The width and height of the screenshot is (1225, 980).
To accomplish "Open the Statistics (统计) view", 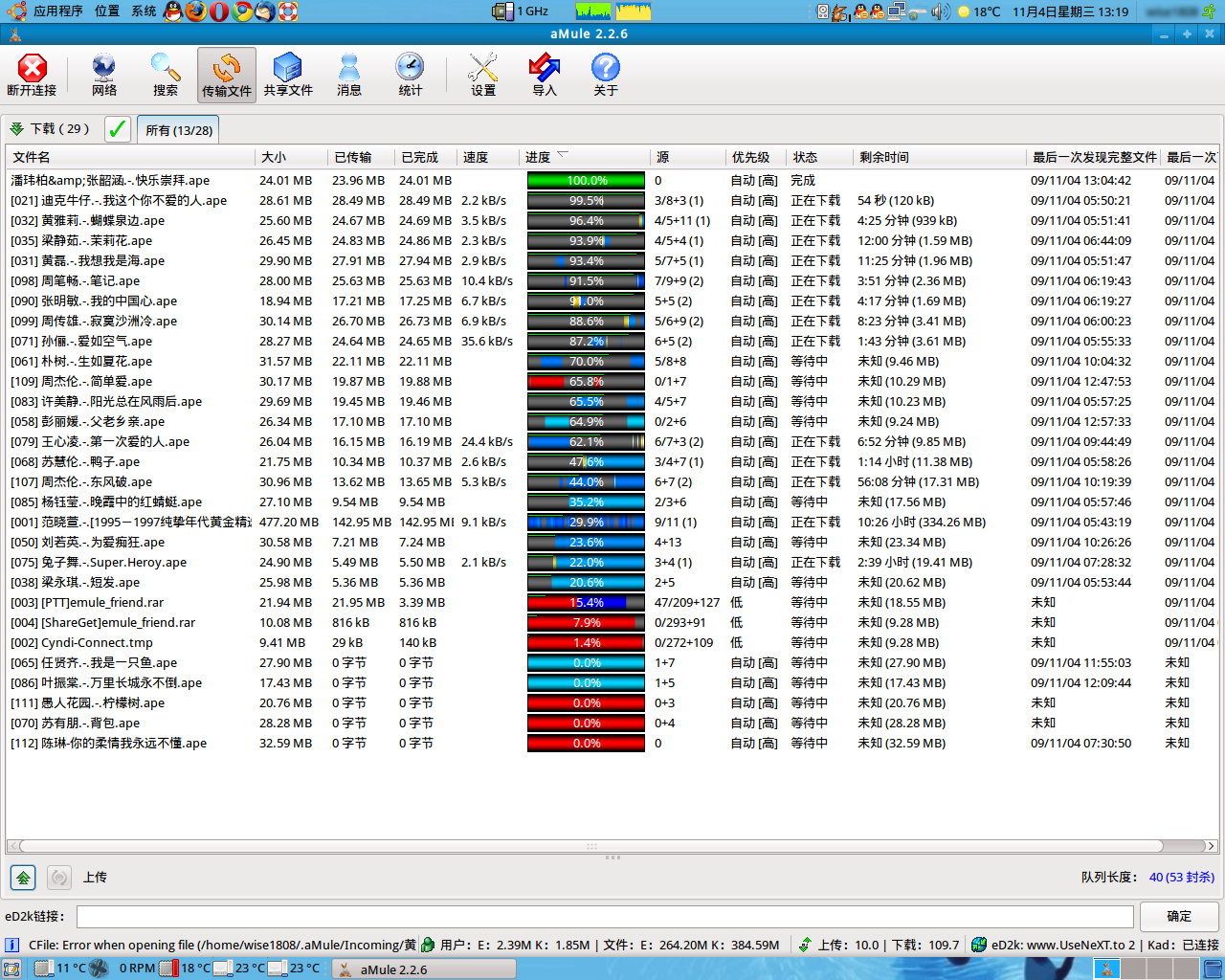I will click(x=411, y=75).
